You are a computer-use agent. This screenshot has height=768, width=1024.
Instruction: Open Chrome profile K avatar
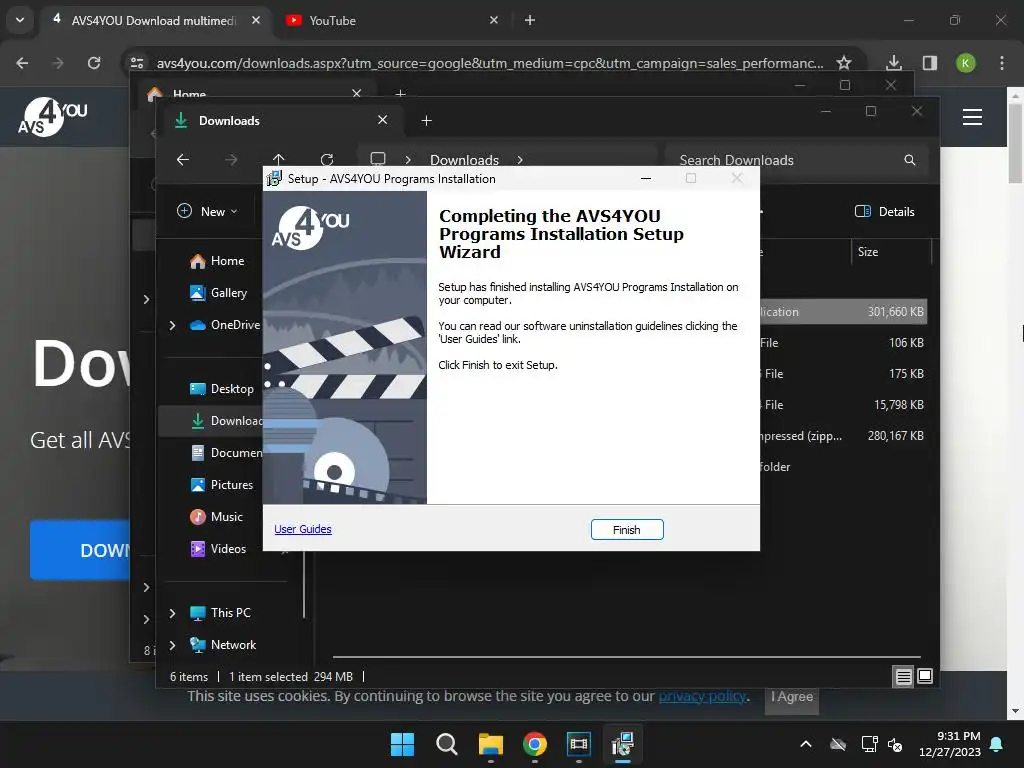tap(966, 63)
